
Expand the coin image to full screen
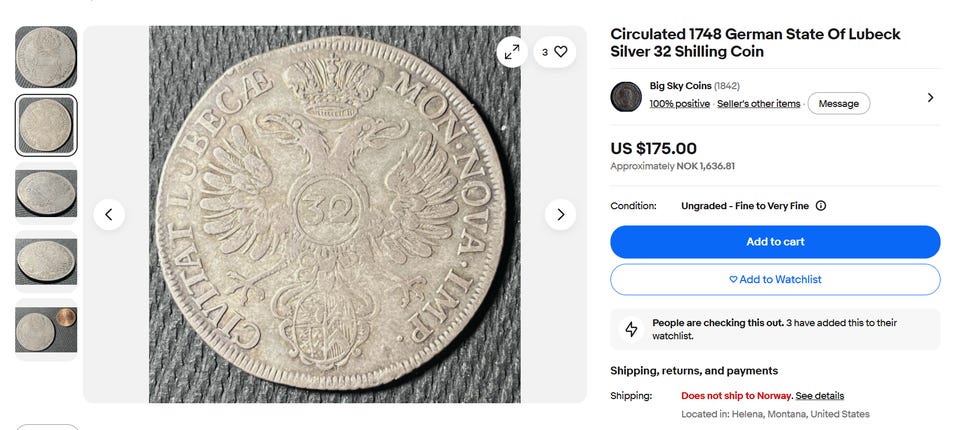click(512, 52)
